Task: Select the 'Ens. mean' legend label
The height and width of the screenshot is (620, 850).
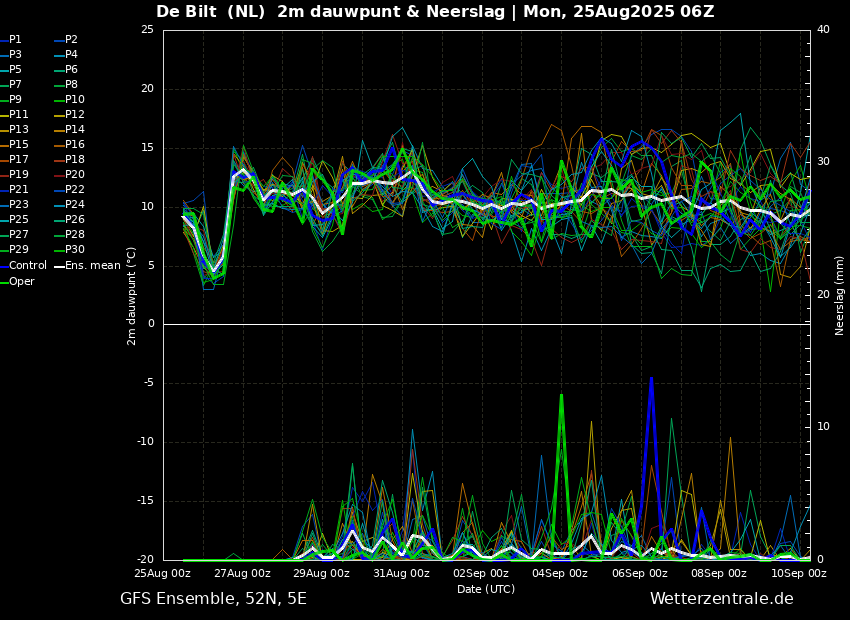Action: point(93,266)
